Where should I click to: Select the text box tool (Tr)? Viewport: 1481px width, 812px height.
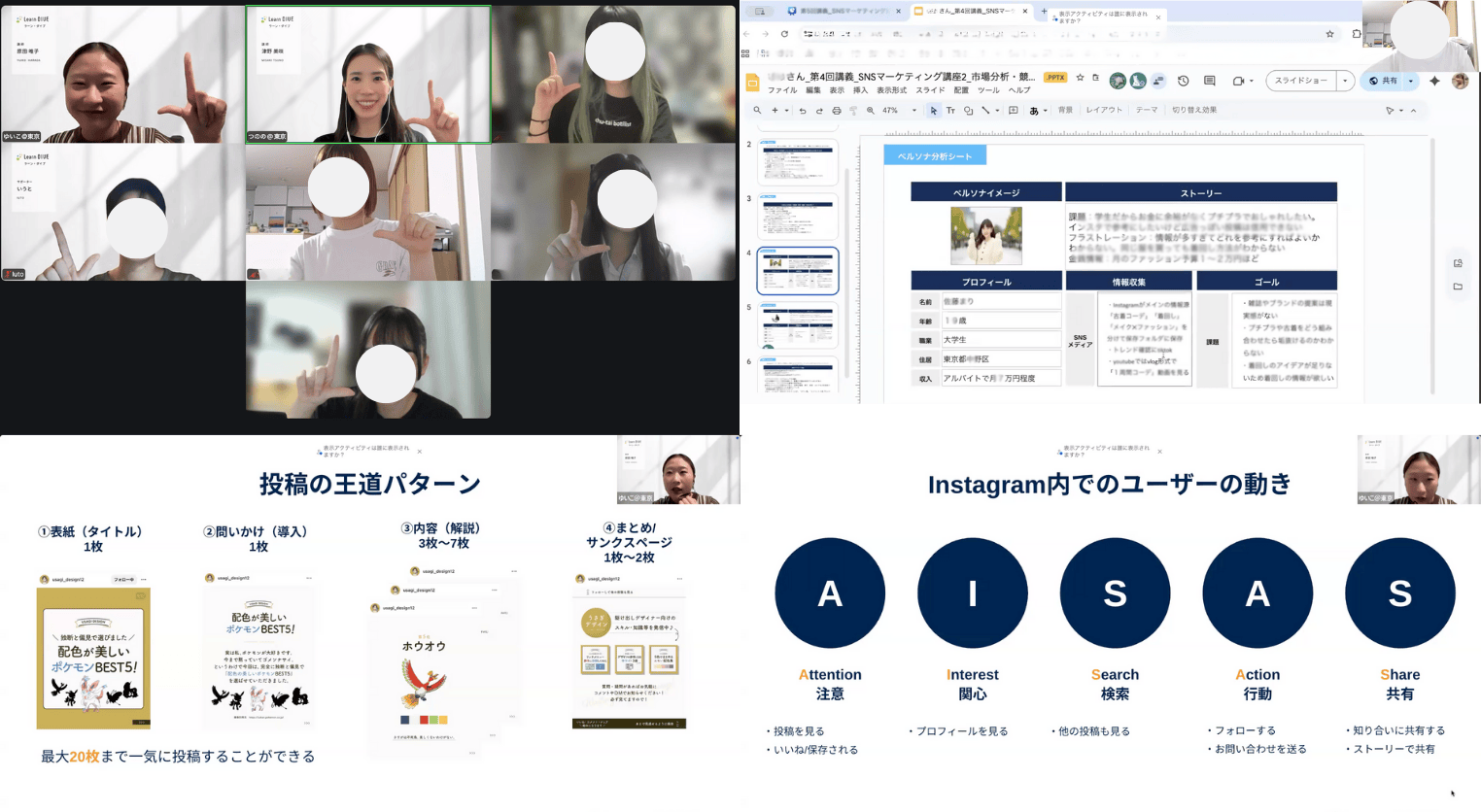pyautogui.click(x=950, y=111)
